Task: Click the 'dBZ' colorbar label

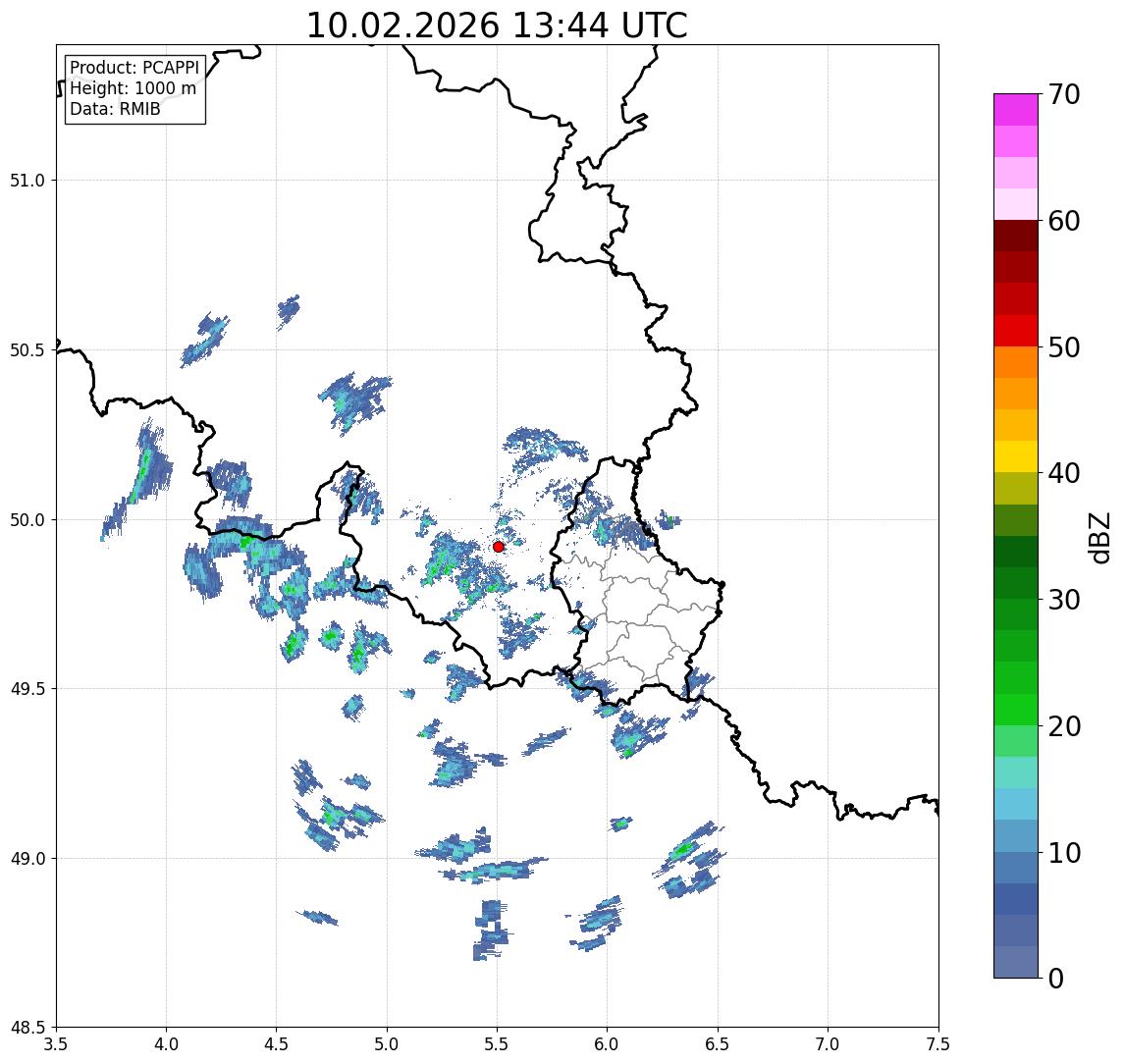Action: click(x=1099, y=538)
